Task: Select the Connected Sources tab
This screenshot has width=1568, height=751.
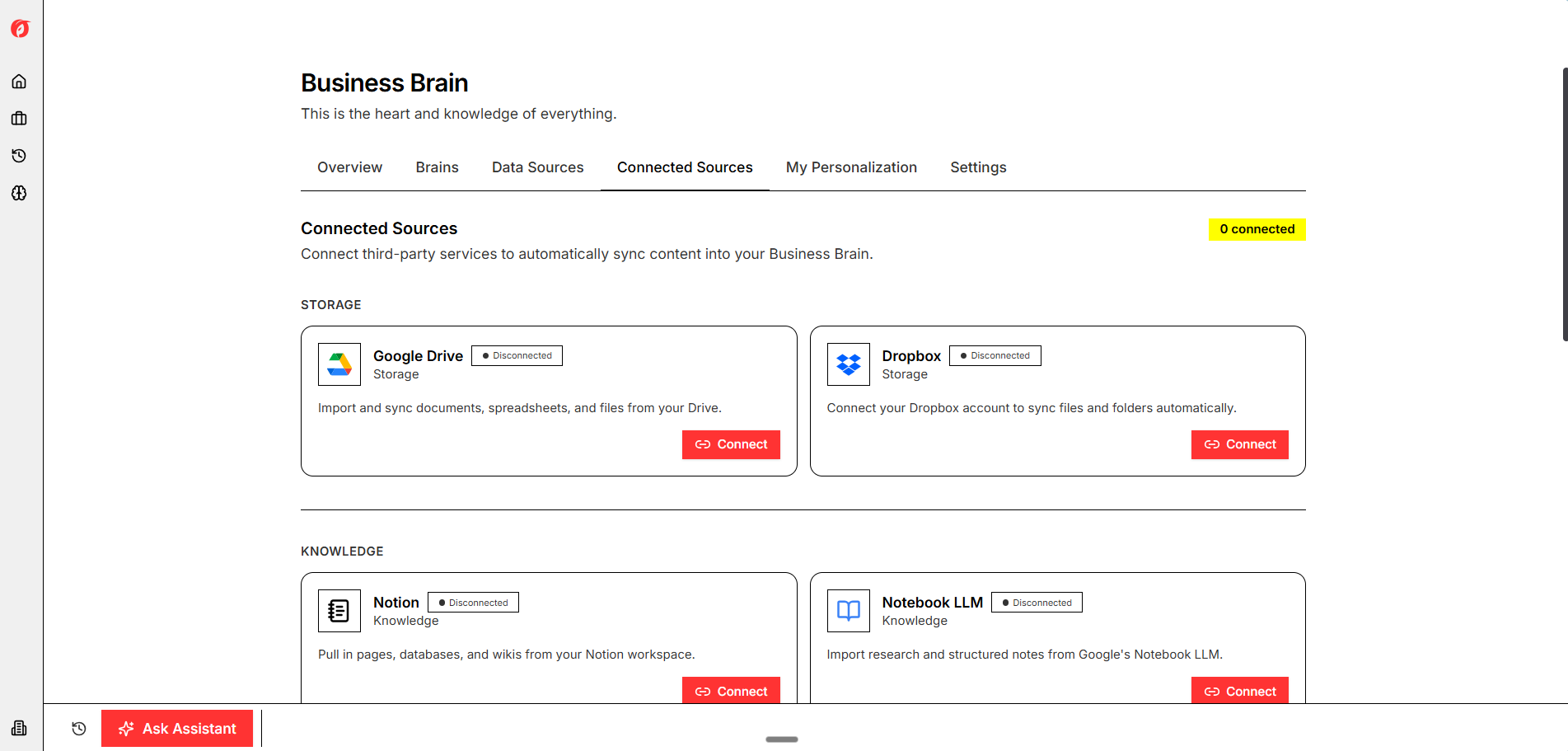Action: 685,167
